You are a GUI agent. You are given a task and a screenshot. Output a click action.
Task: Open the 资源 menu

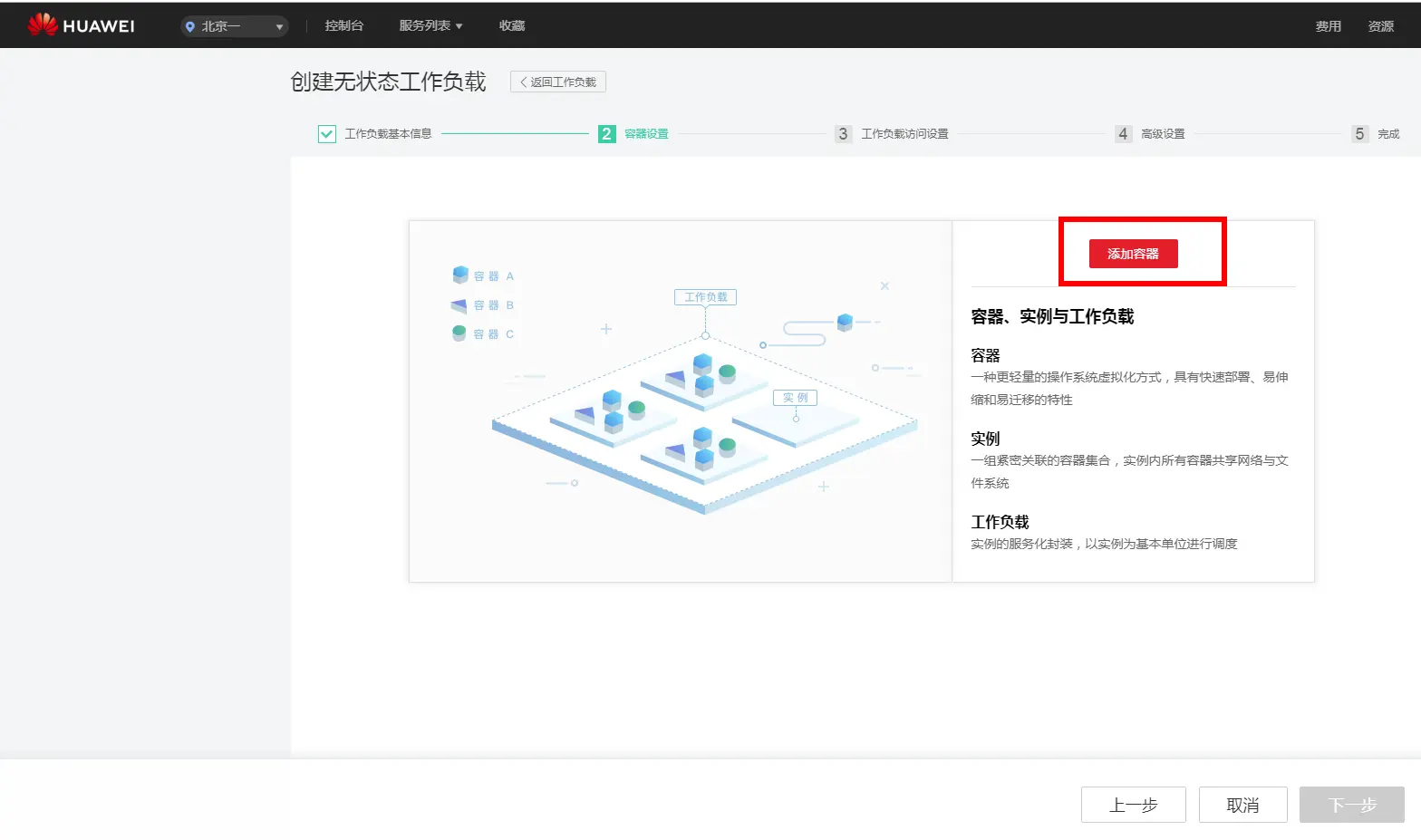point(1381,26)
